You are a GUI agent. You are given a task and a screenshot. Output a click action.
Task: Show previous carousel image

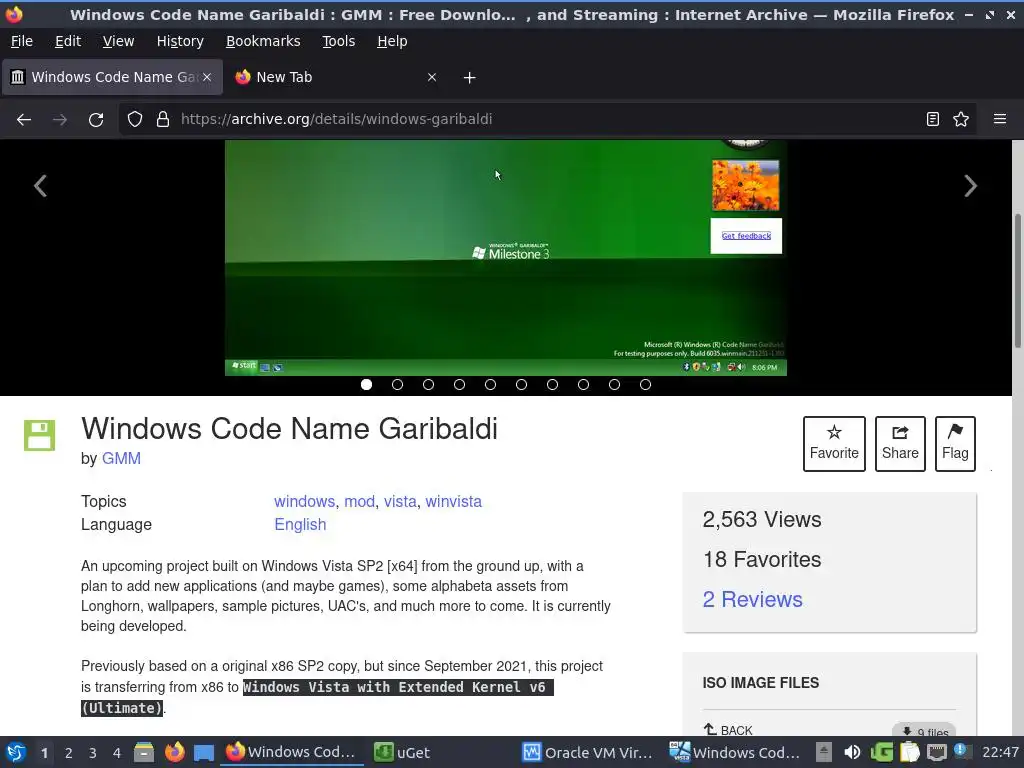40,186
